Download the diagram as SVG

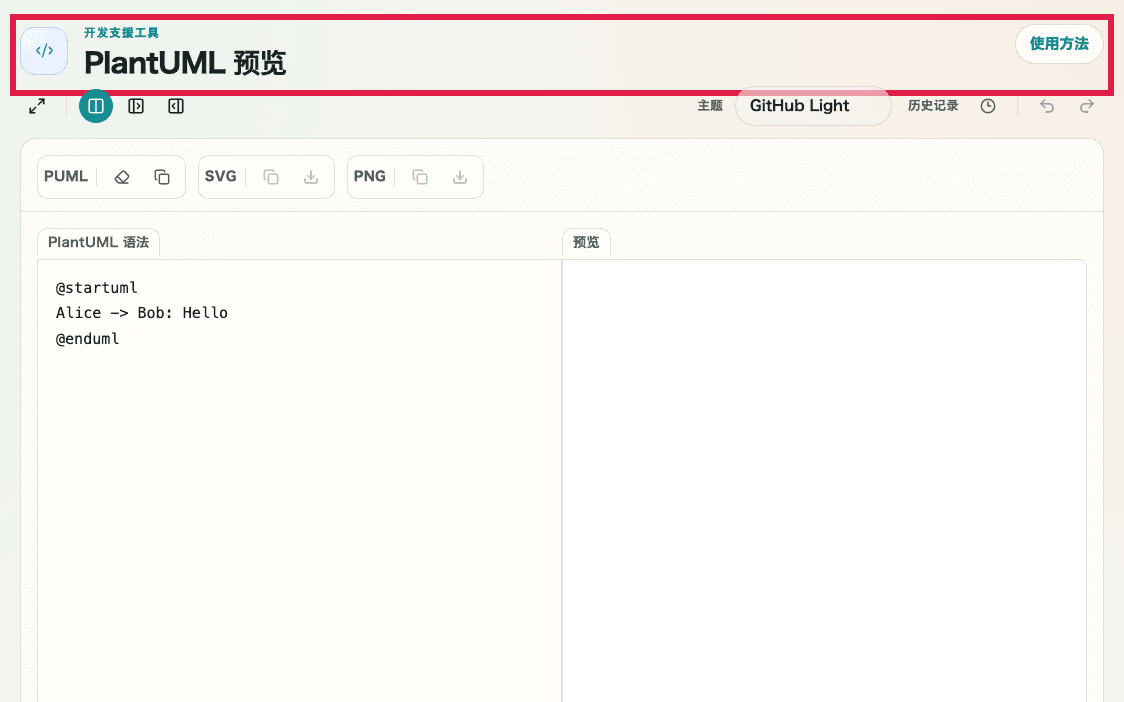[312, 176]
